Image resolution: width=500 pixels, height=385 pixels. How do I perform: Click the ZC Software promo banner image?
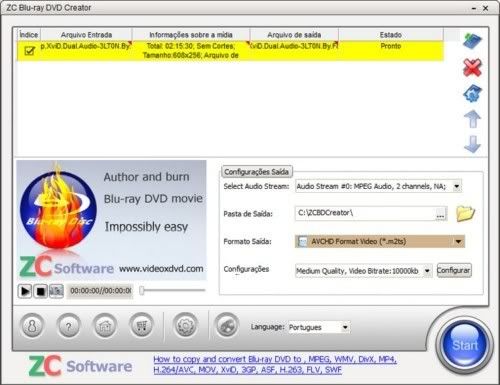coord(111,220)
